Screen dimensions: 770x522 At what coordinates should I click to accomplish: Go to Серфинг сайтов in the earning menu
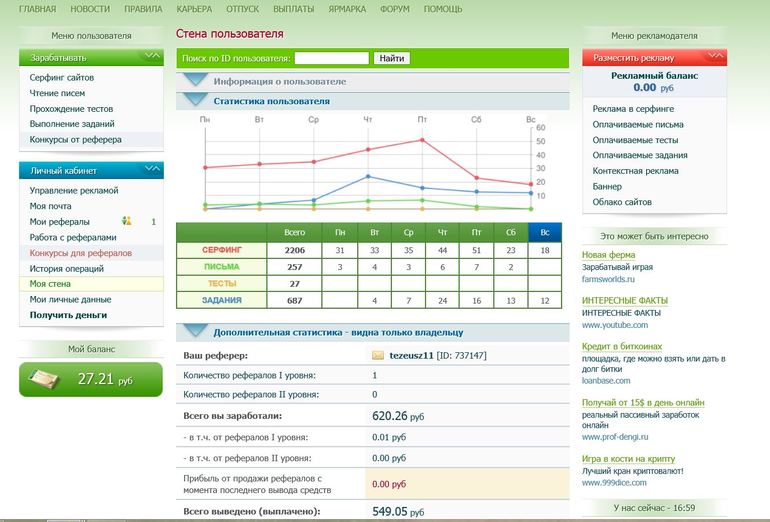coord(61,77)
